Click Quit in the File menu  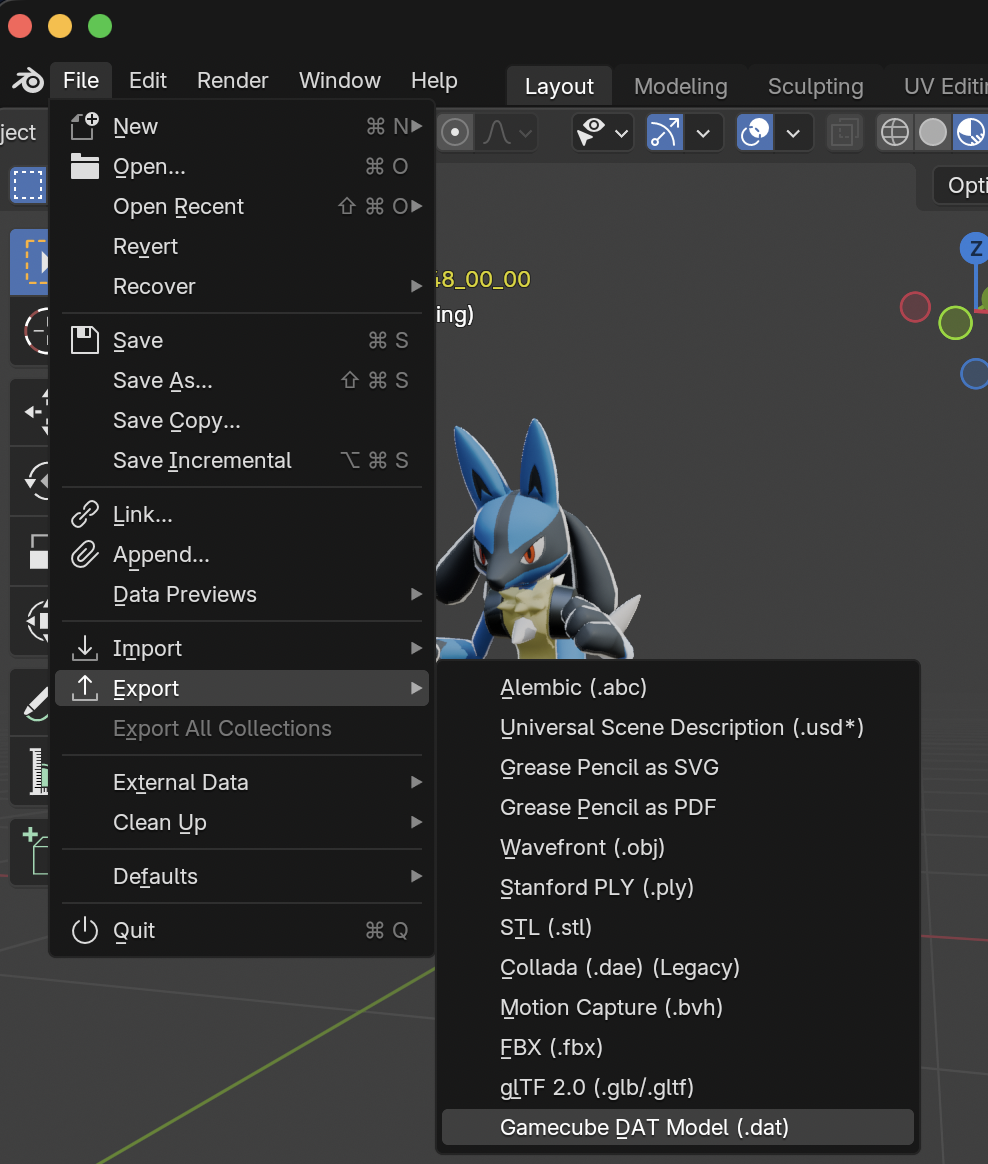click(242, 931)
